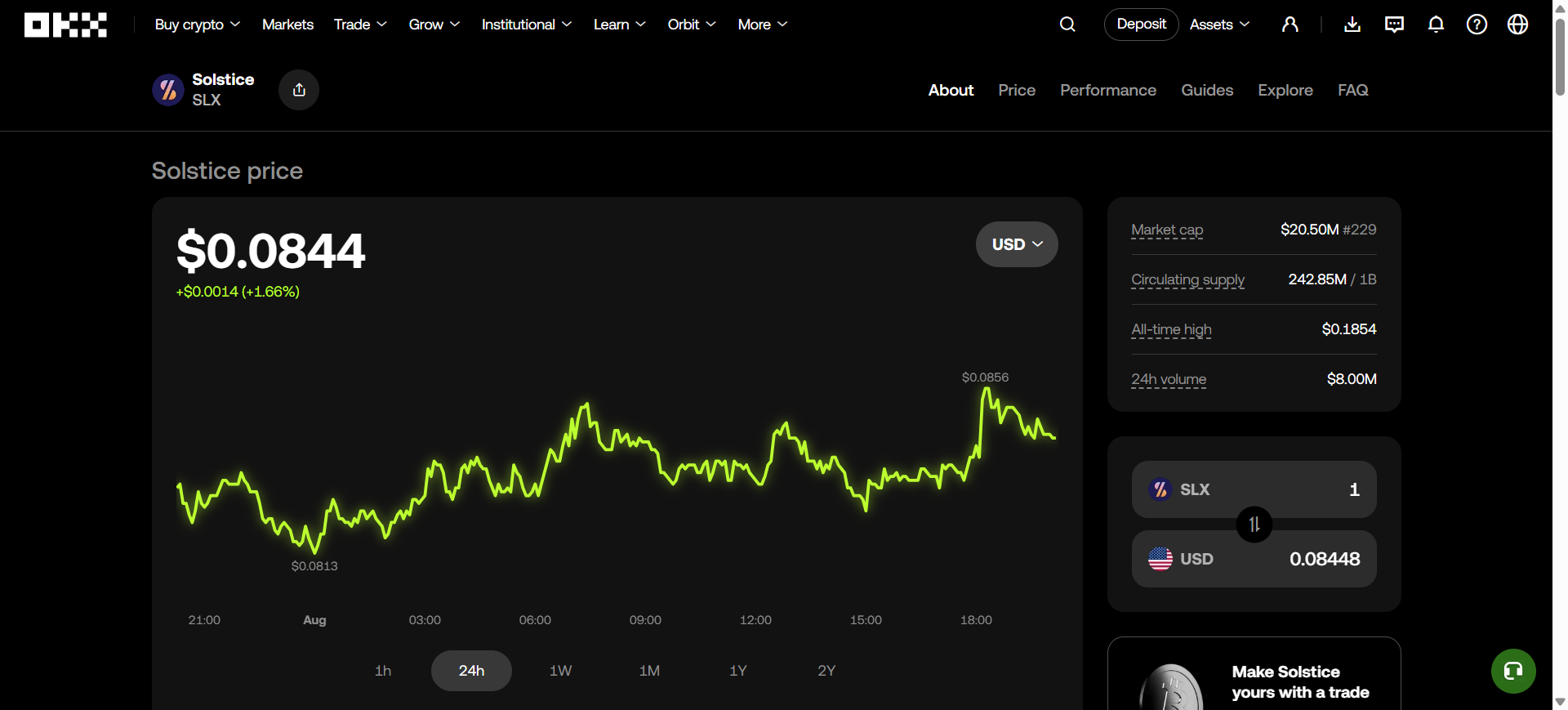Switch to the Guides tab
The image size is (1568, 710).
tap(1207, 90)
